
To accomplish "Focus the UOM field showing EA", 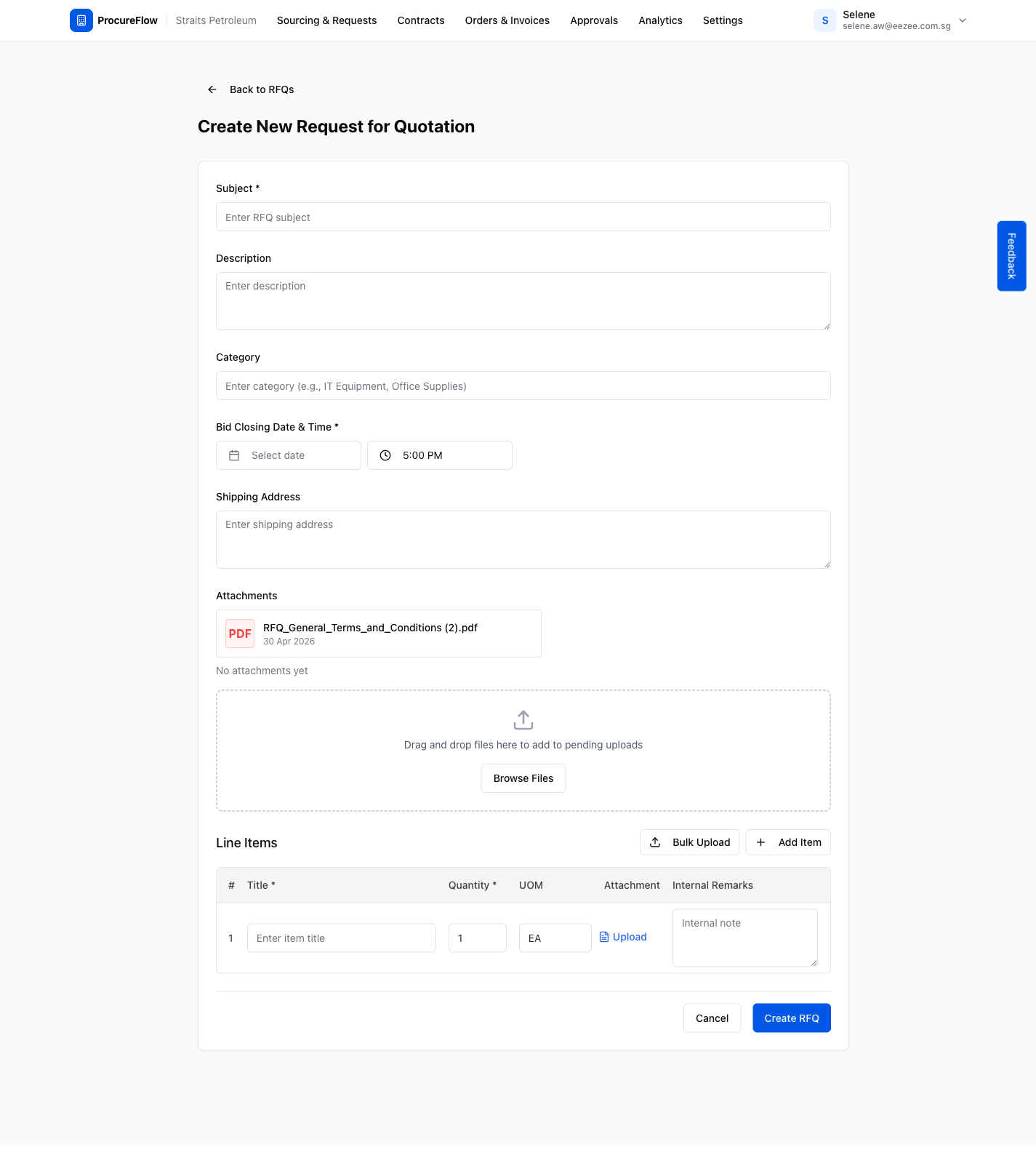I will (555, 938).
